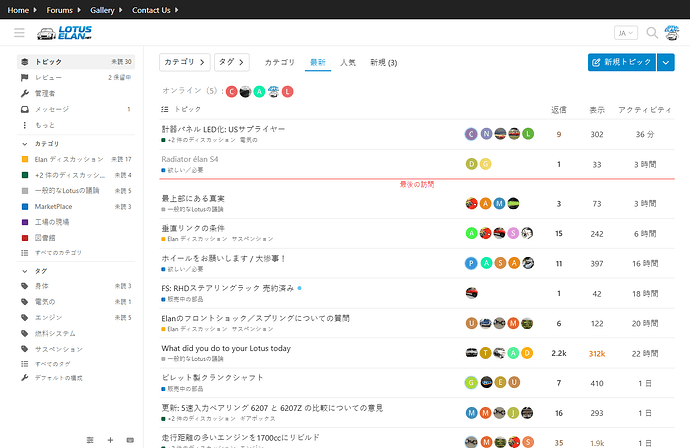This screenshot has height=448, width=690.
Task: Click the トピック stack icon in sidebar
Action: 25,62
